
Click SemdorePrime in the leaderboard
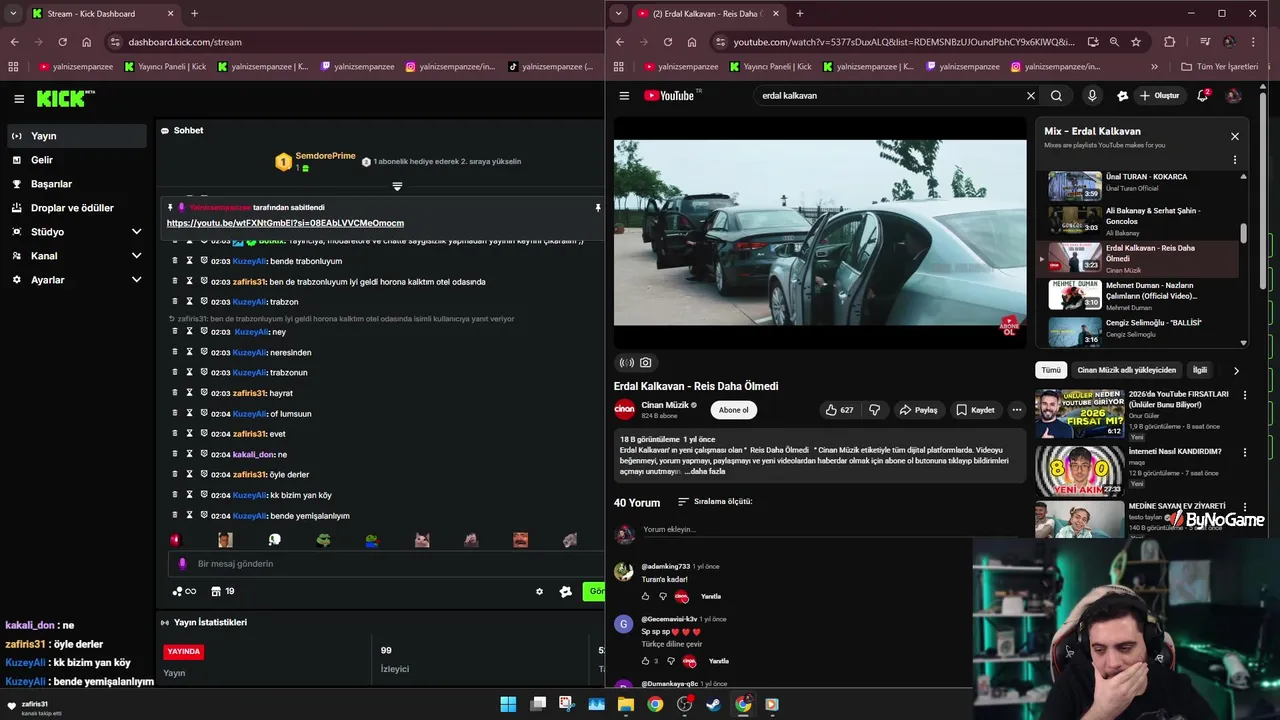325,156
